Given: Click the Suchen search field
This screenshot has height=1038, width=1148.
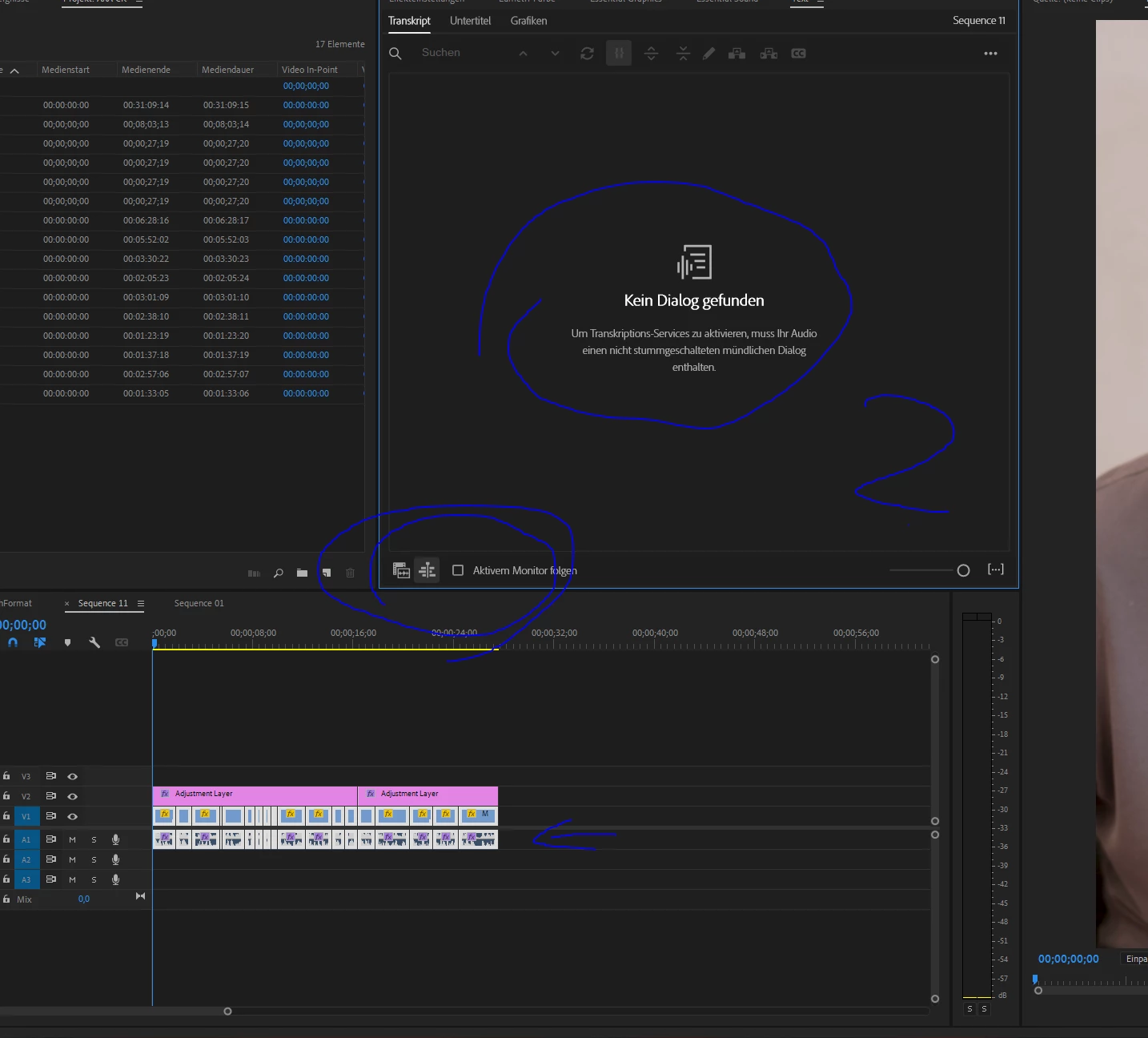Looking at the screenshot, I should 464,53.
